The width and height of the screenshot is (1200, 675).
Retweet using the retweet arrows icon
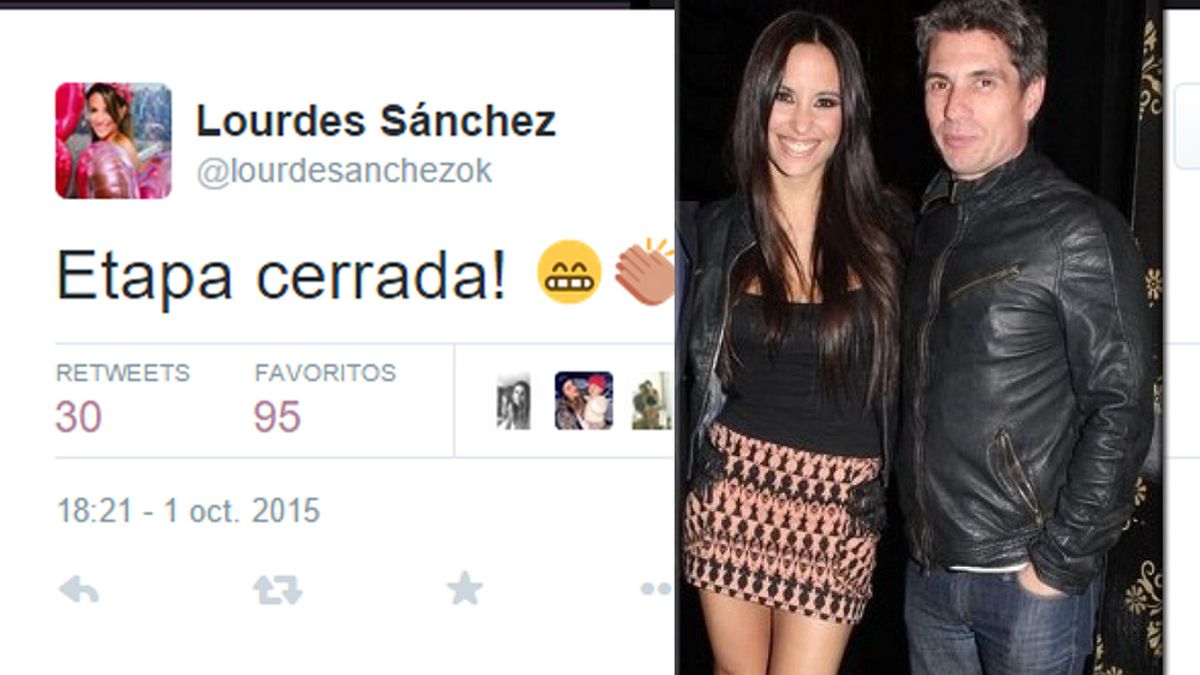tap(277, 590)
